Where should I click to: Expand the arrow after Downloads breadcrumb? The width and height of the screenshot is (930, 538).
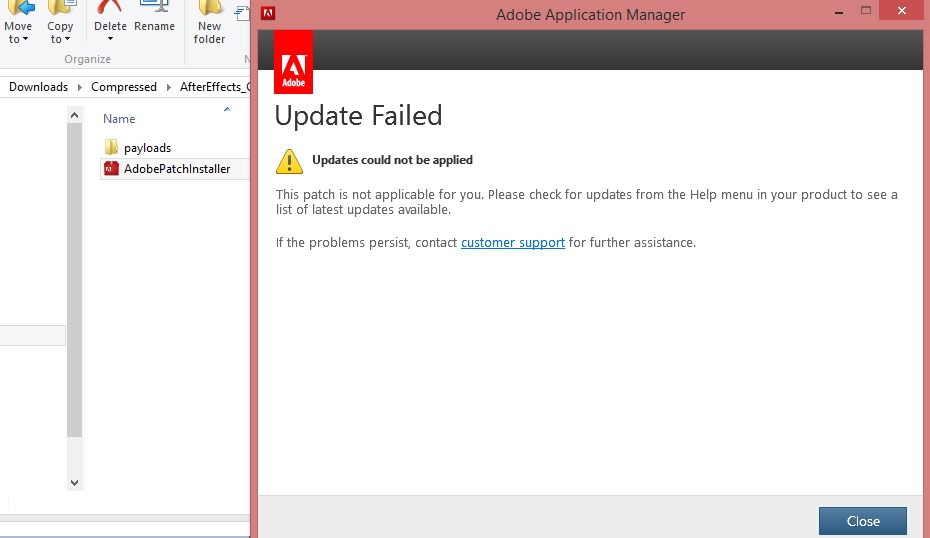click(x=79, y=87)
